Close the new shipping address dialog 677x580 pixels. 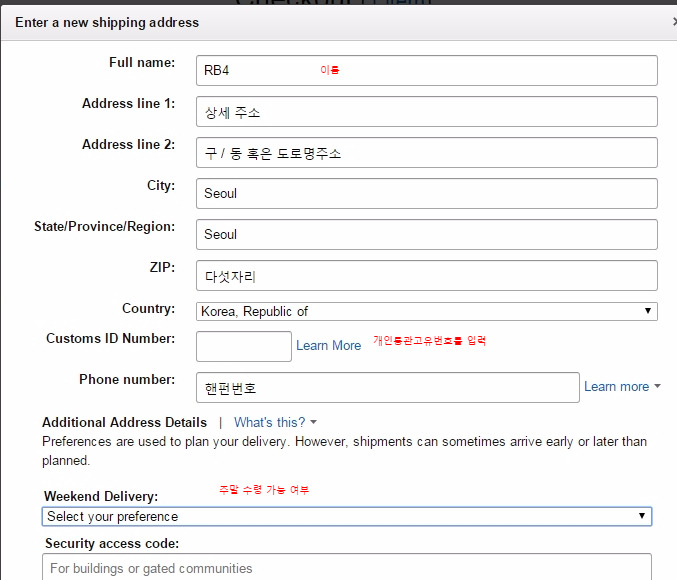[673, 20]
